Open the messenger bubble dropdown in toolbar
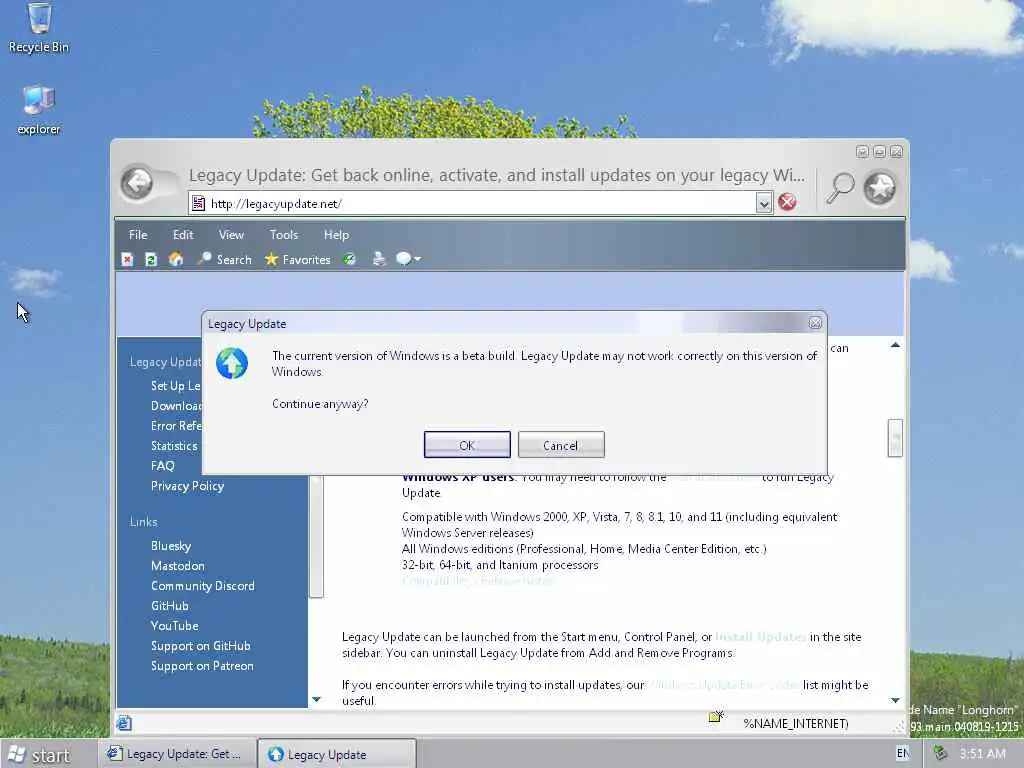Screen dimensions: 1024x768 coord(408,259)
